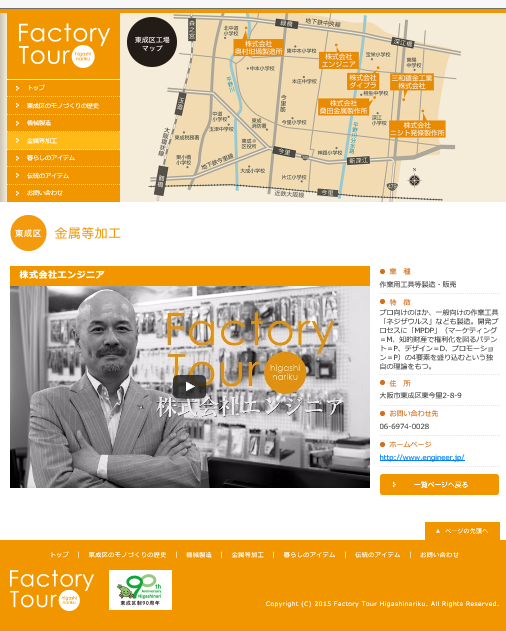Click the ホームページ section label
Viewport: 506px width, 631px height.
pyautogui.click(x=410, y=444)
